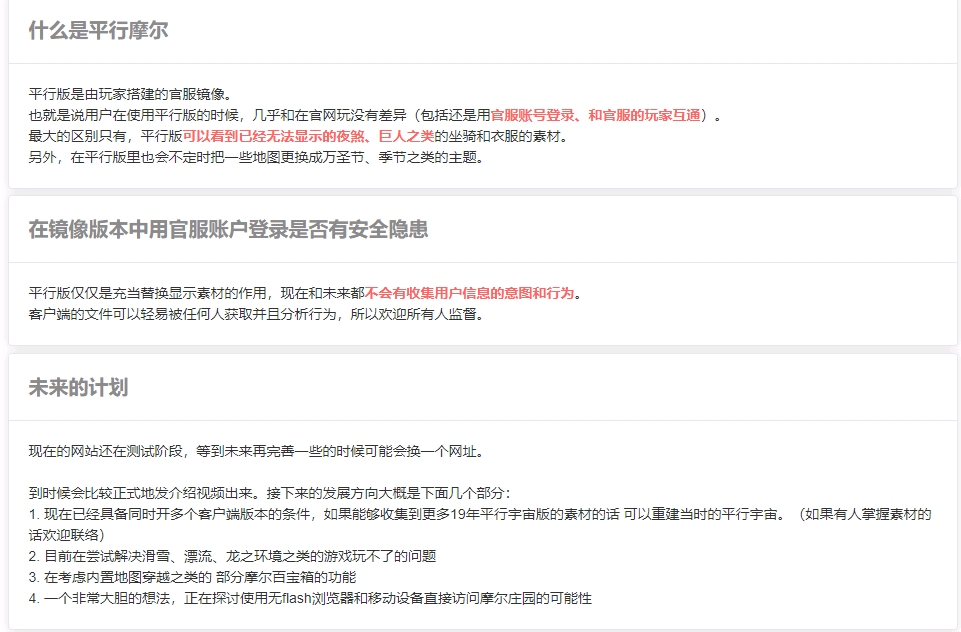This screenshot has height=632, width=961.
Task: Click the heading 未来的计划
Action: (78, 387)
